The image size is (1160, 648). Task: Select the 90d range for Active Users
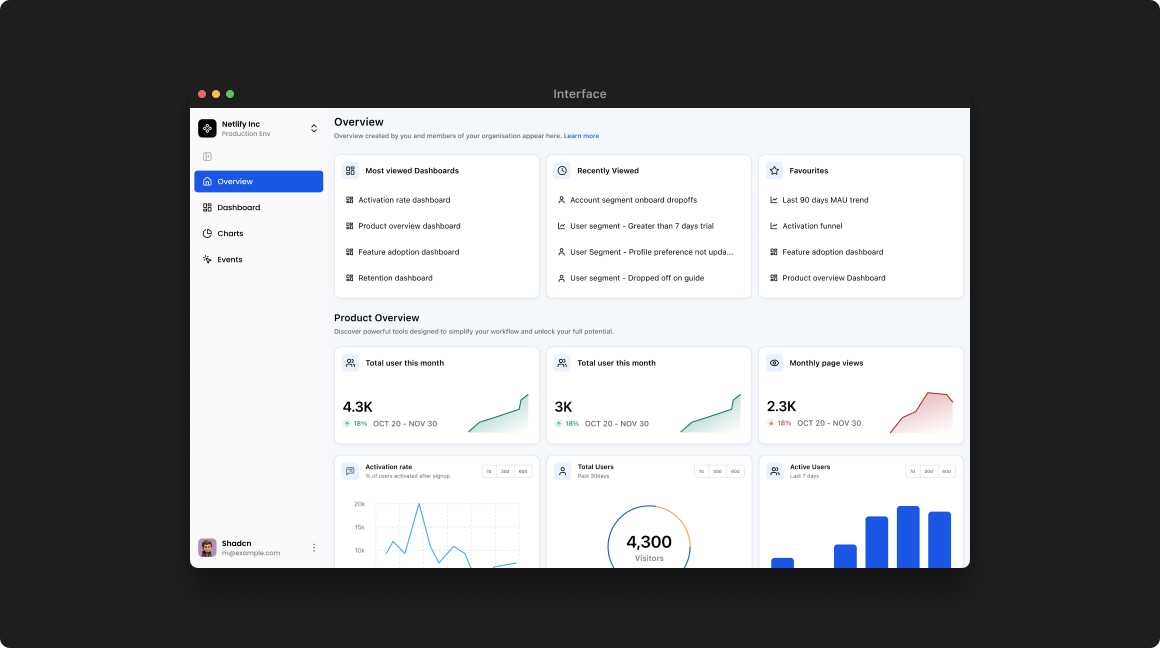pos(946,471)
